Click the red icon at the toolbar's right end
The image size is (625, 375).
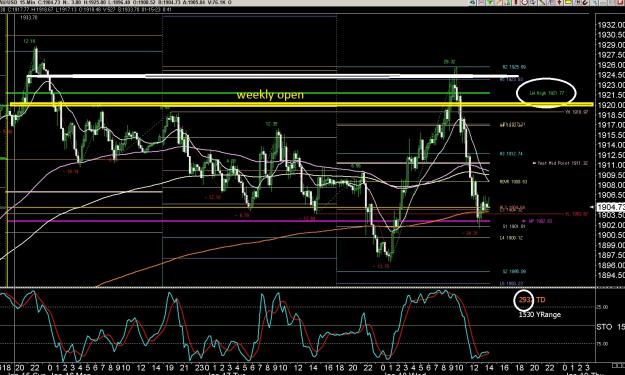click(x=620, y=2)
